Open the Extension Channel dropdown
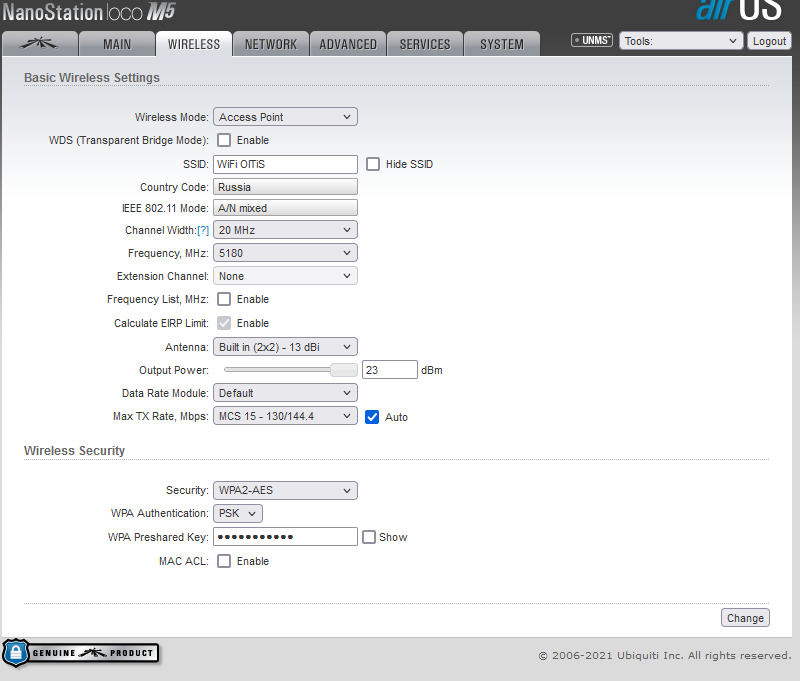Image resolution: width=800 pixels, height=681 pixels. pyautogui.click(x=285, y=276)
